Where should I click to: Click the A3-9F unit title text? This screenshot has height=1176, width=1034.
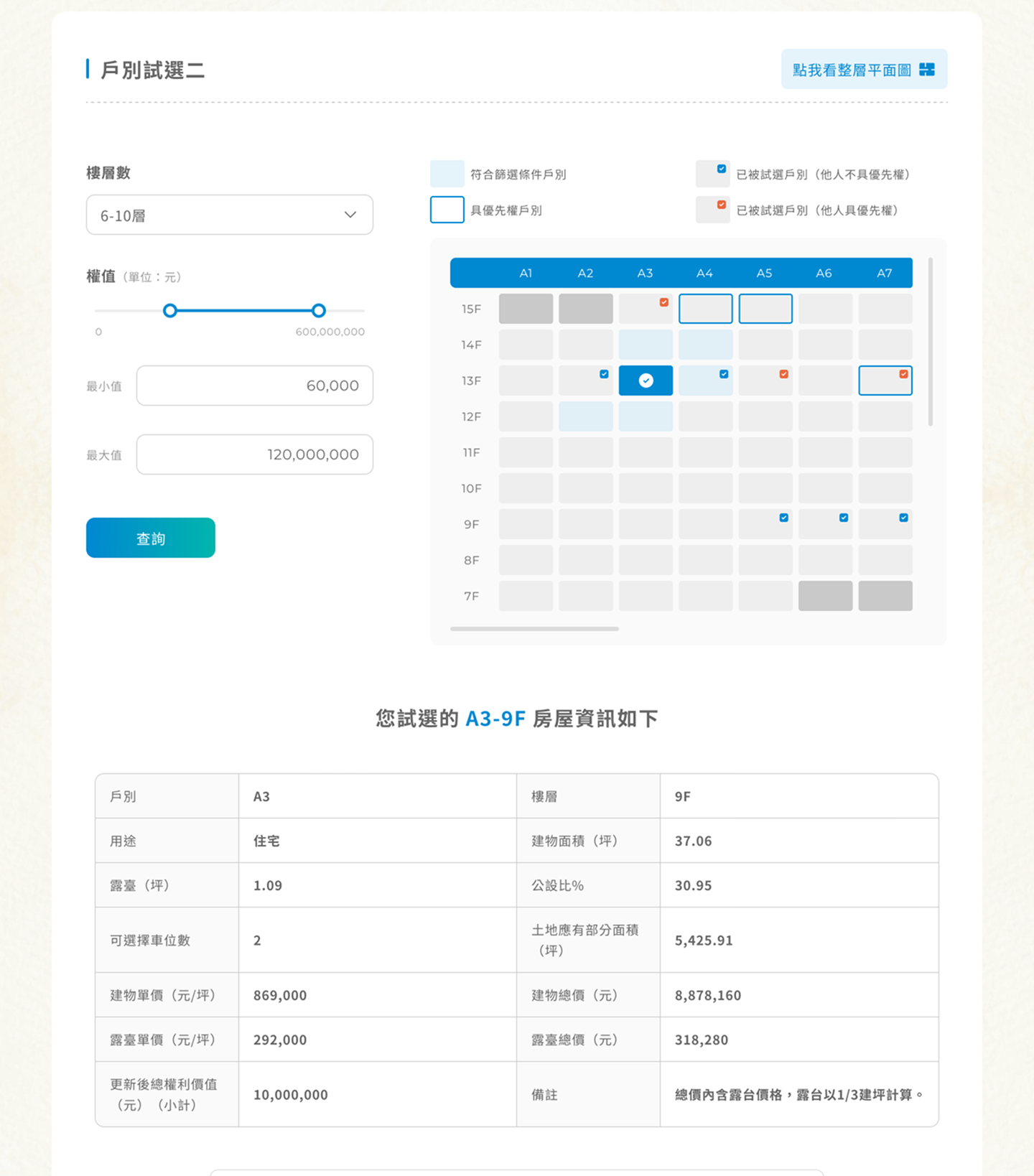coord(495,718)
